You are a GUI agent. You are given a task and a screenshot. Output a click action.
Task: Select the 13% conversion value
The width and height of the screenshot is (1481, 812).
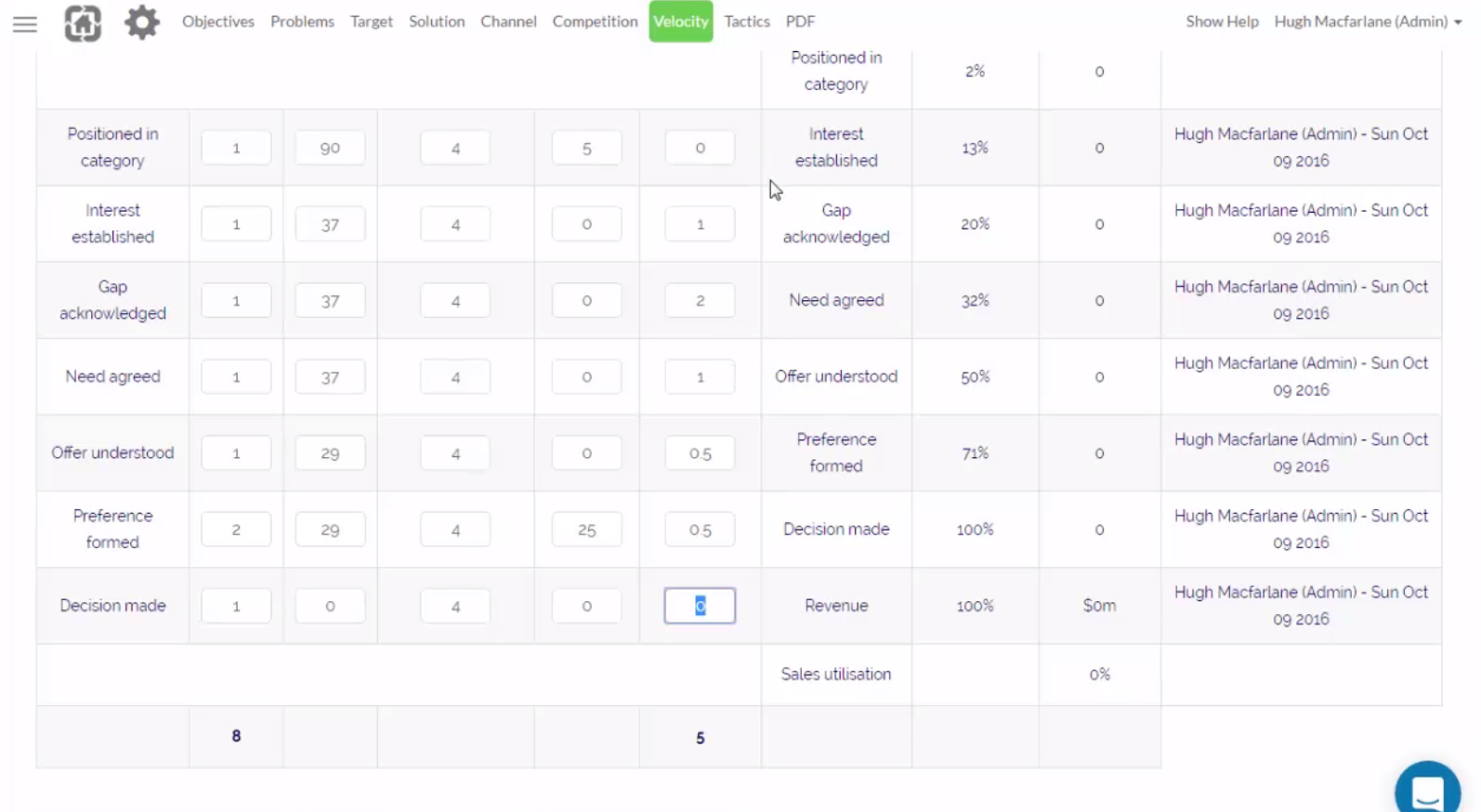click(x=975, y=148)
